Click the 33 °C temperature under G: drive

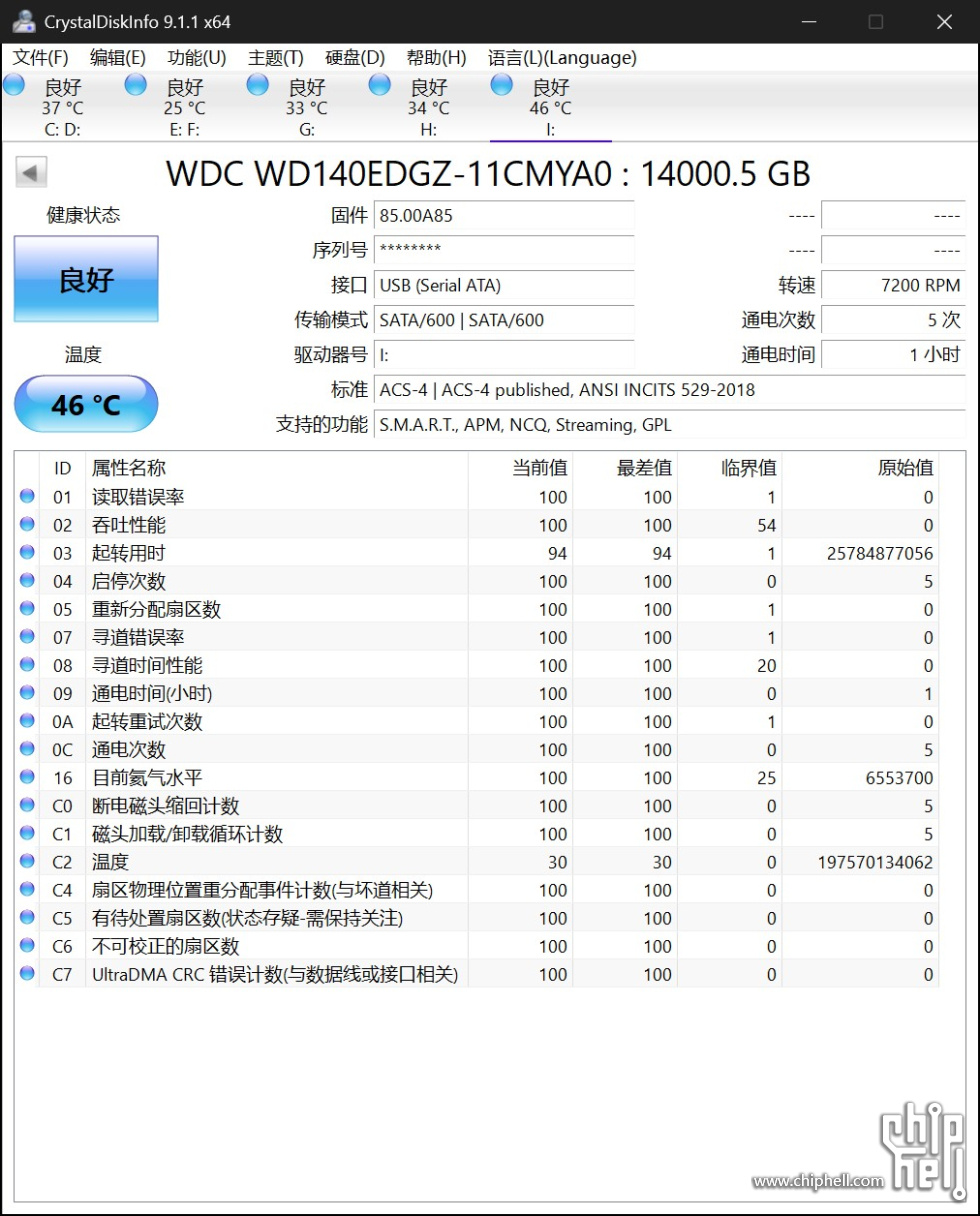pos(306,108)
